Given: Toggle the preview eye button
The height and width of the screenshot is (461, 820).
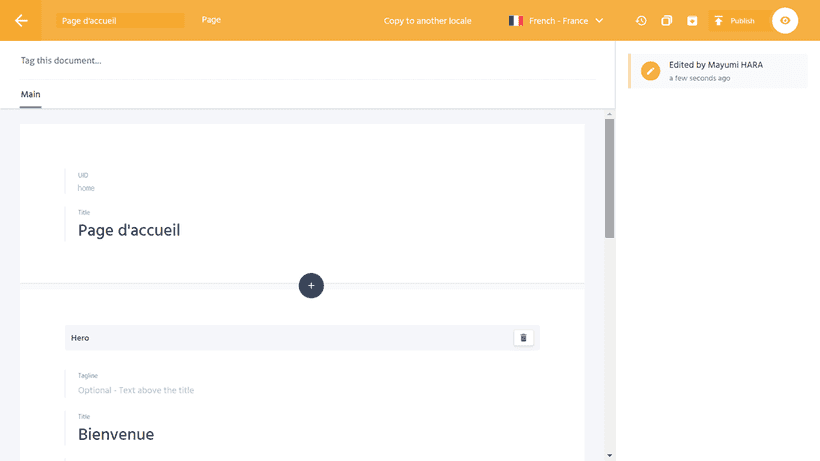Looking at the screenshot, I should point(785,20).
